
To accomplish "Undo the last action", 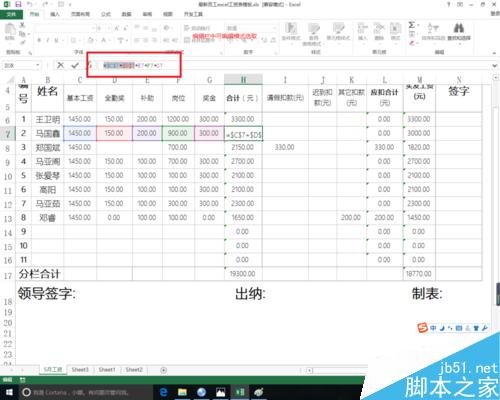I will pyautogui.click(x=30, y=4).
